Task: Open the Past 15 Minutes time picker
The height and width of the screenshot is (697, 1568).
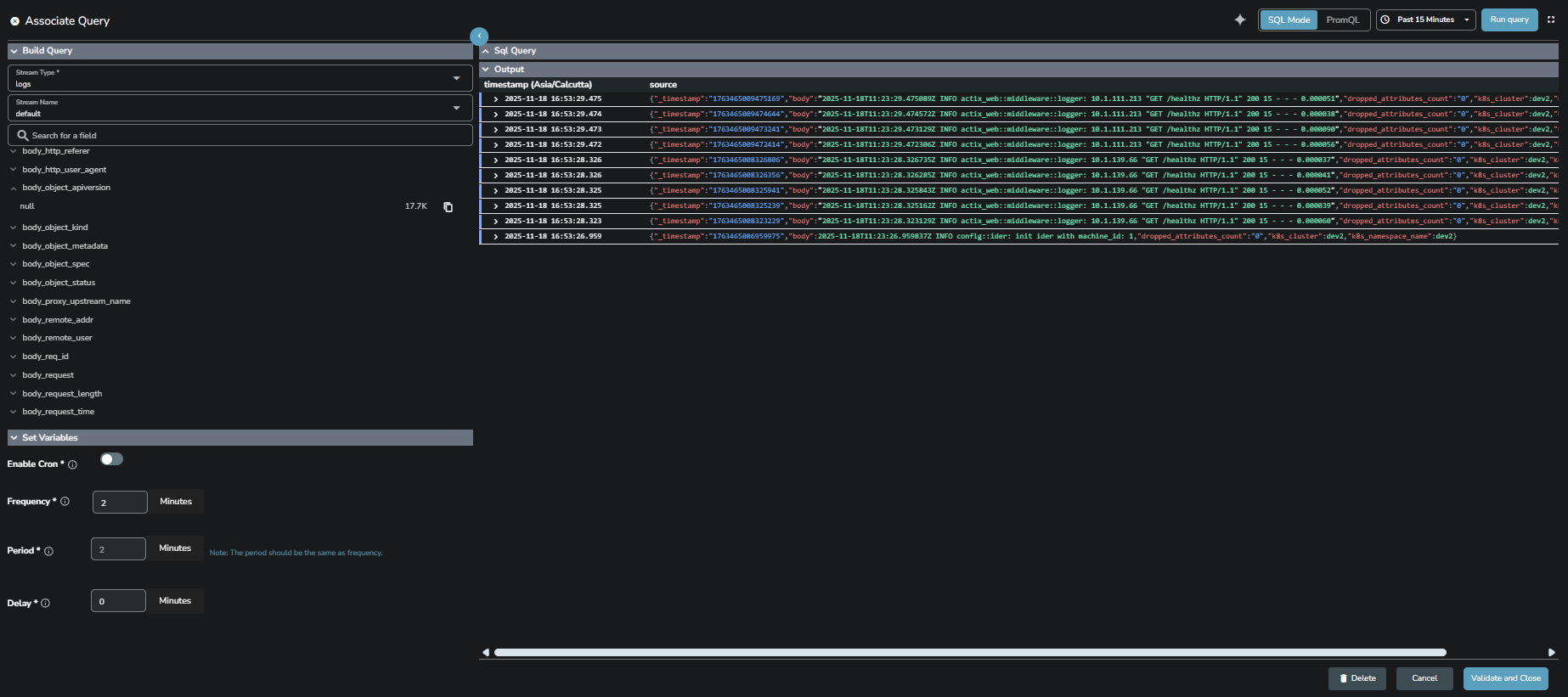Action: [1426, 20]
